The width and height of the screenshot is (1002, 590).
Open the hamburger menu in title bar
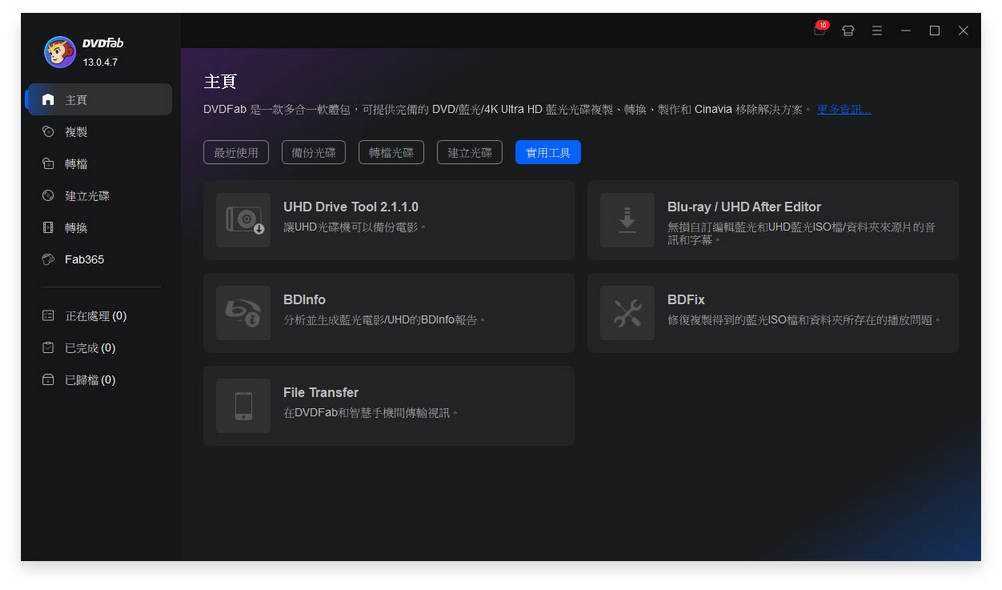click(876, 30)
